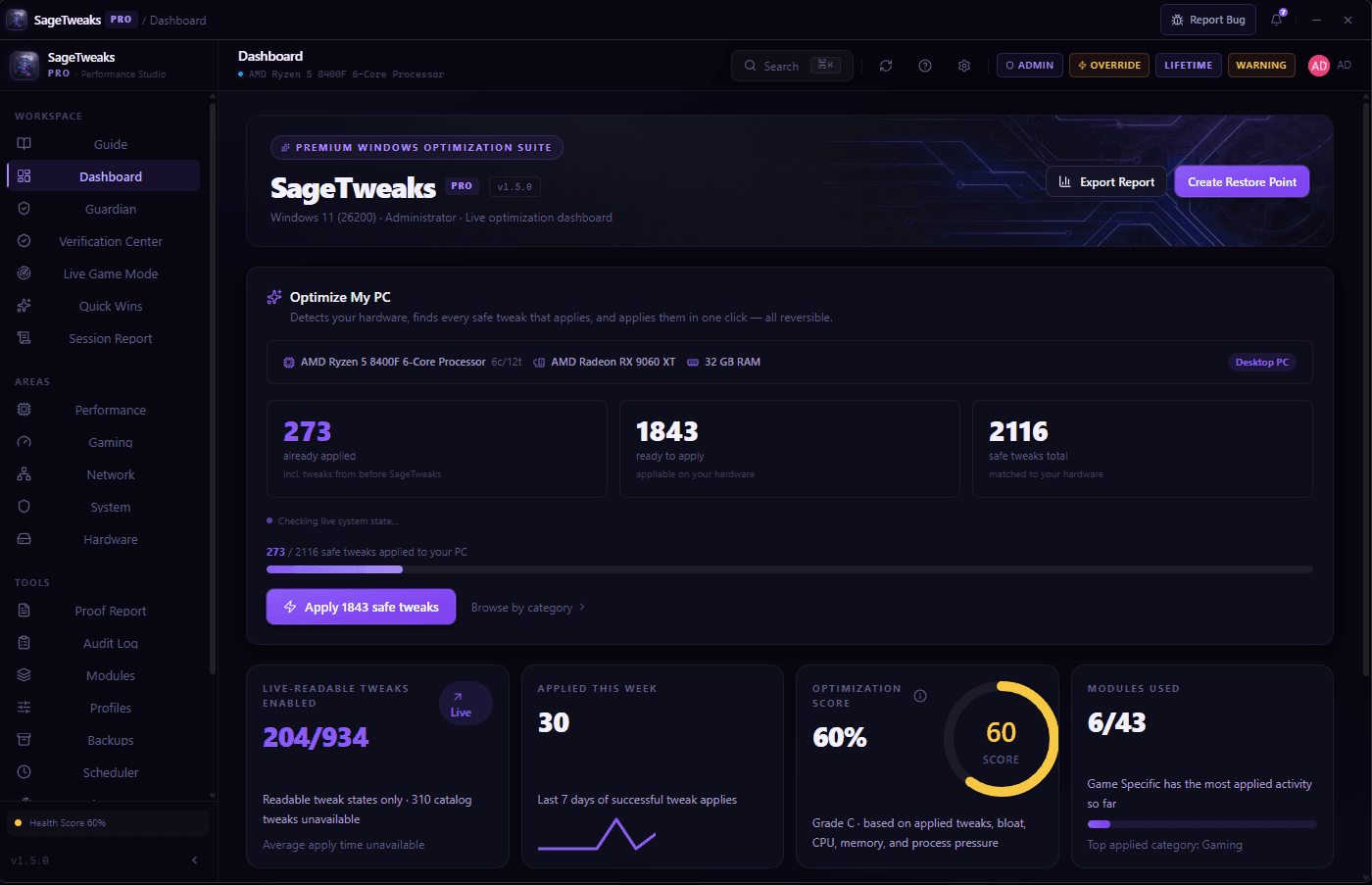Click the safe tweaks progress bar
Screen dimensions: 1372x885
789,569
